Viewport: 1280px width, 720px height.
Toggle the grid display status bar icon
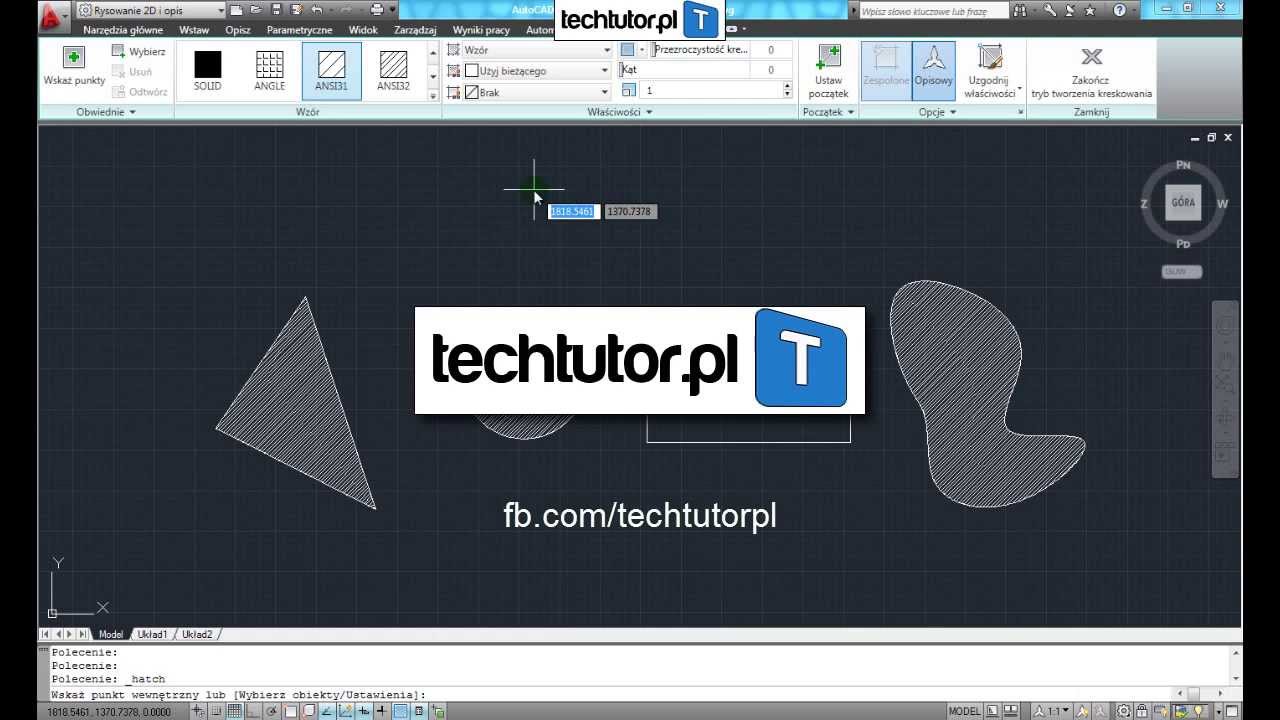click(234, 711)
